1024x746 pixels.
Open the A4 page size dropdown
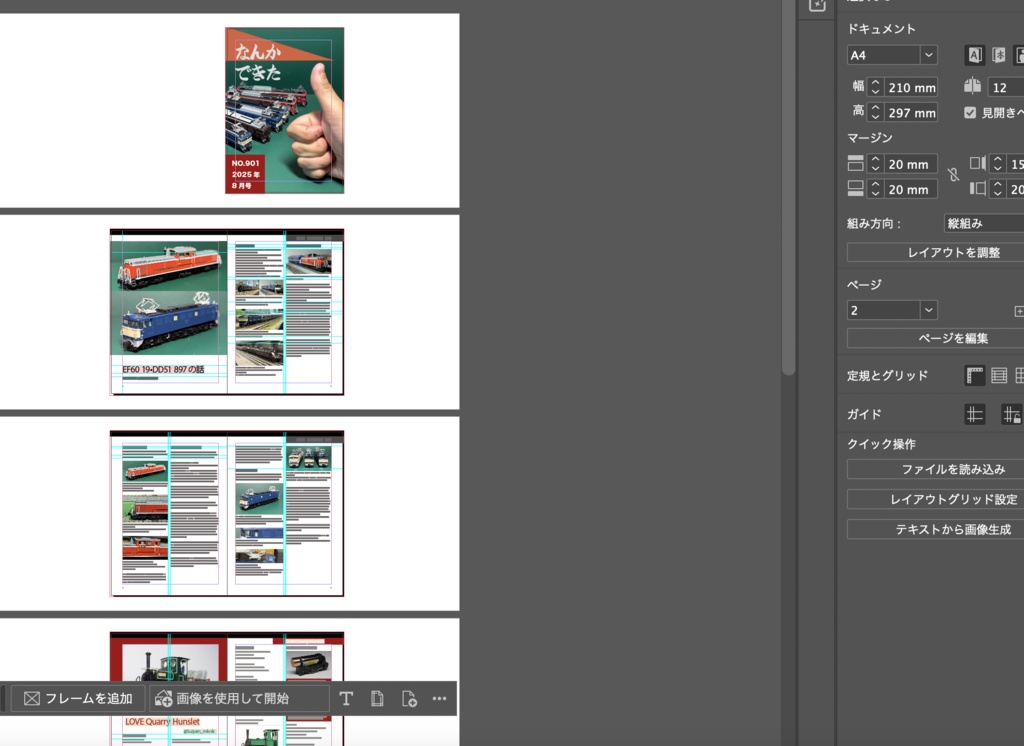point(929,55)
